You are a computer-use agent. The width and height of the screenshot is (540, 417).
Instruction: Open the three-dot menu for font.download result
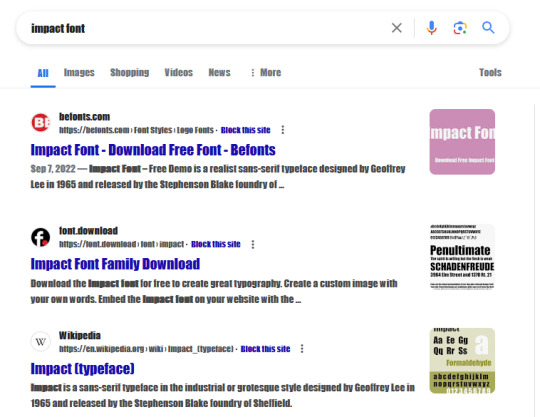click(x=253, y=244)
